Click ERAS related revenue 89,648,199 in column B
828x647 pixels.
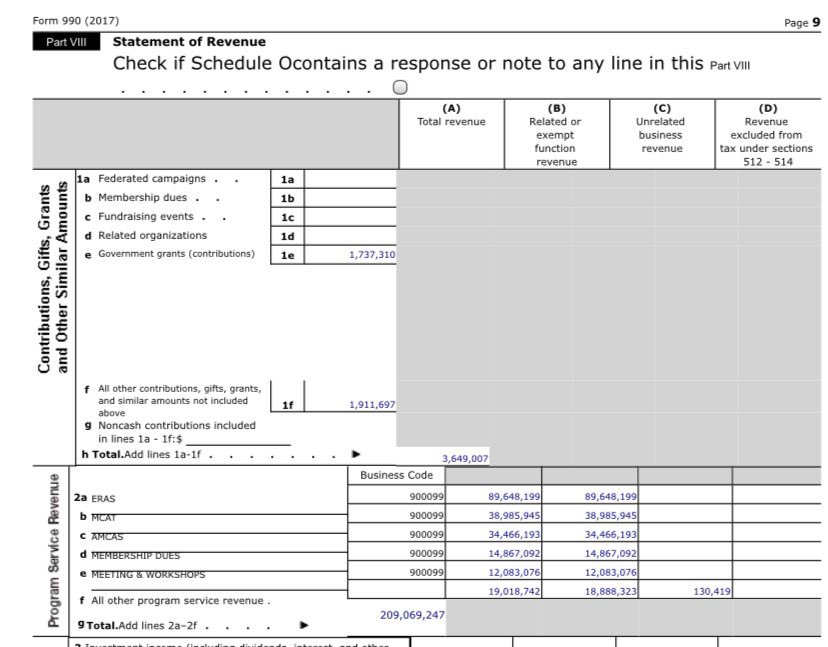[610, 496]
